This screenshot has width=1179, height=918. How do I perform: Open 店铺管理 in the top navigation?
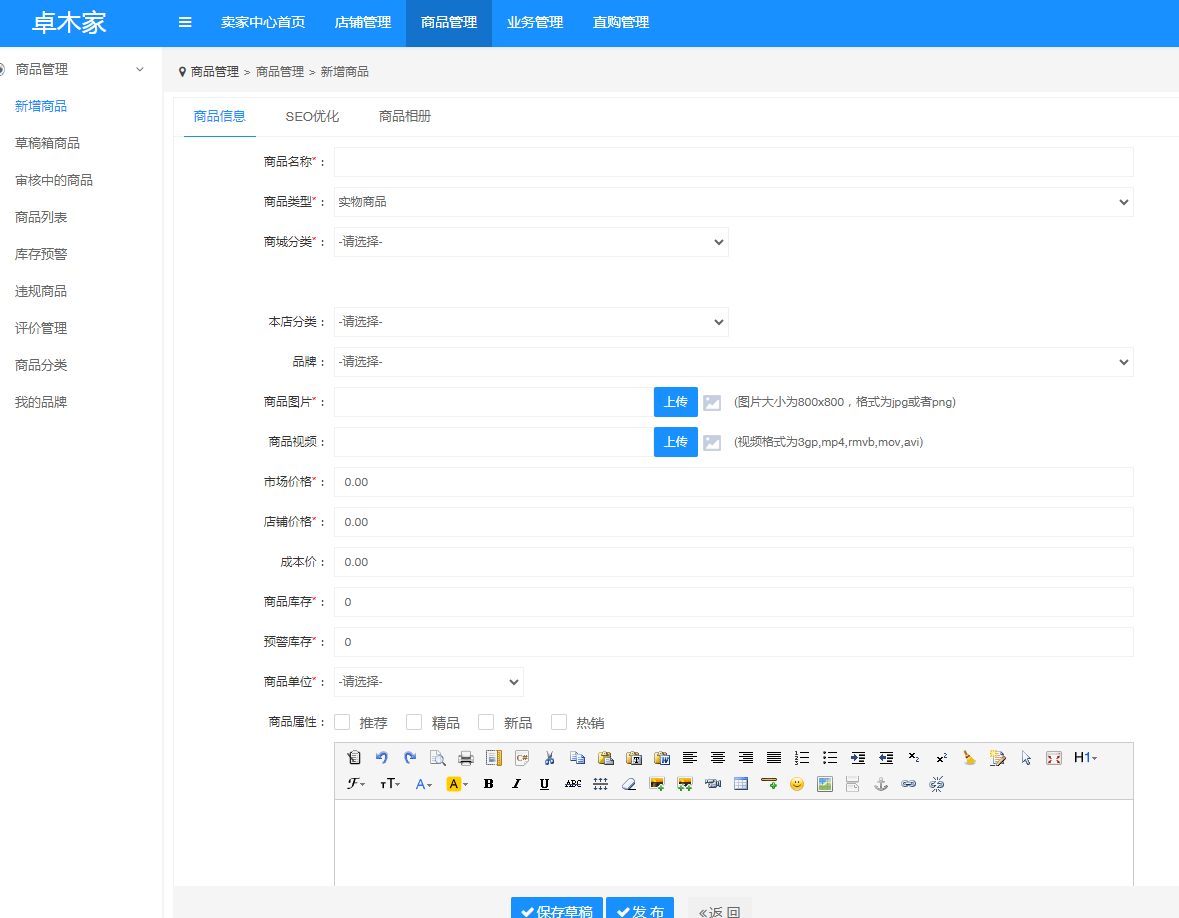coord(362,22)
